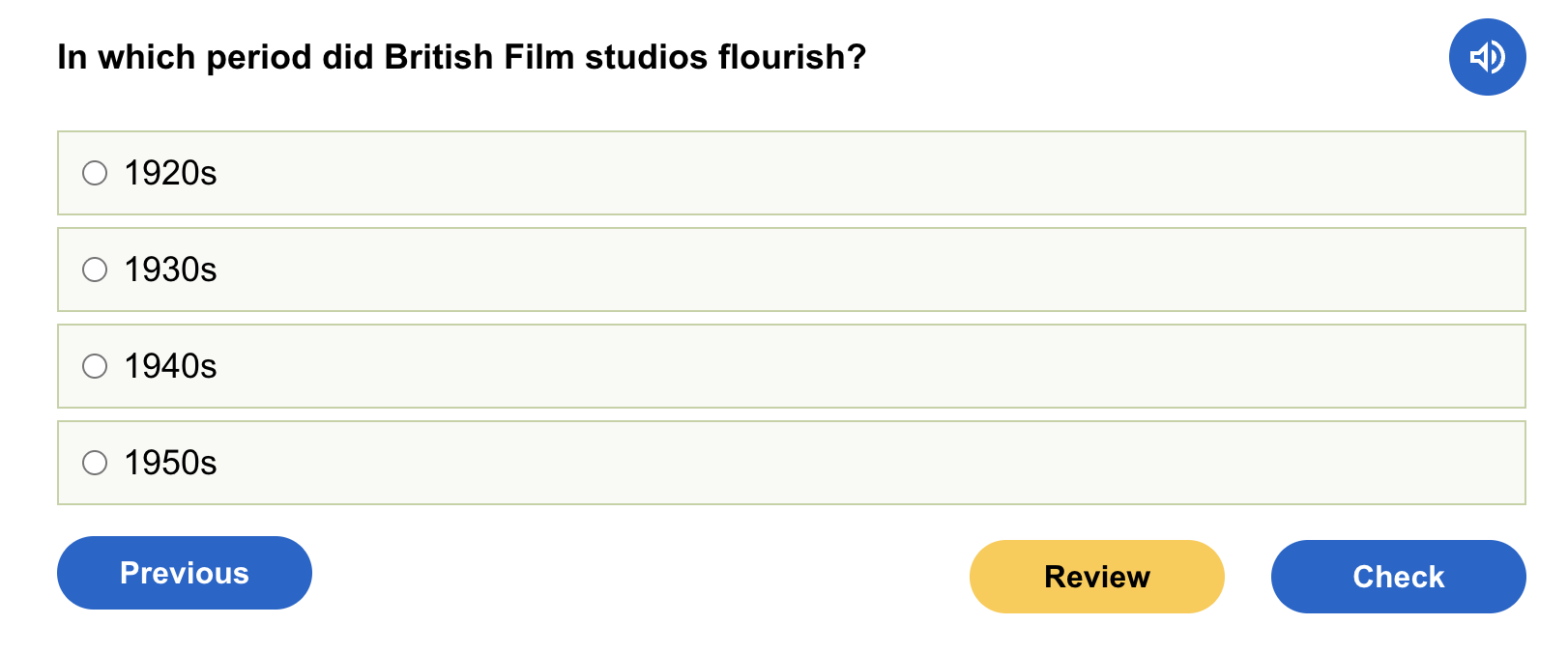Select the 1930s radio button
The width and height of the screenshot is (1568, 653).
pos(95,270)
